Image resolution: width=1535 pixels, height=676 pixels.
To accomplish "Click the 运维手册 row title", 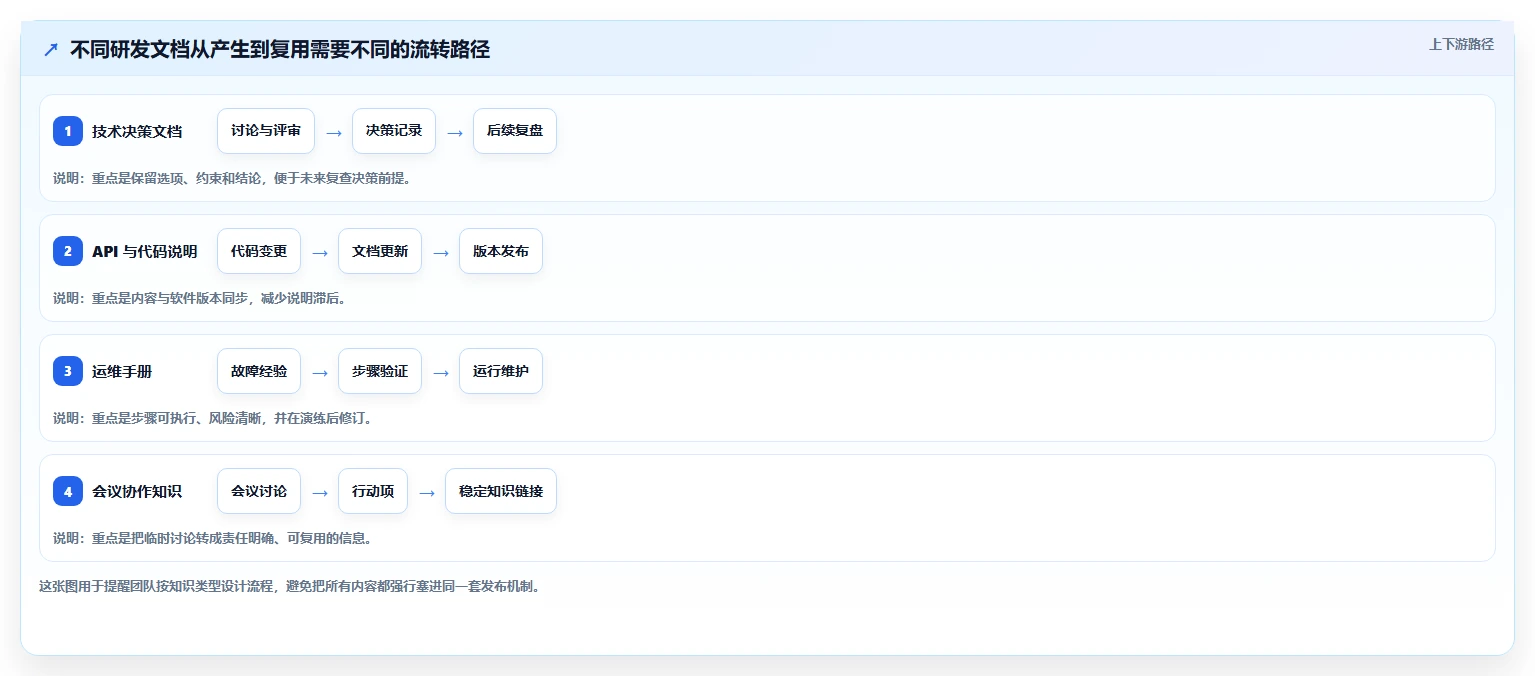I will (122, 371).
